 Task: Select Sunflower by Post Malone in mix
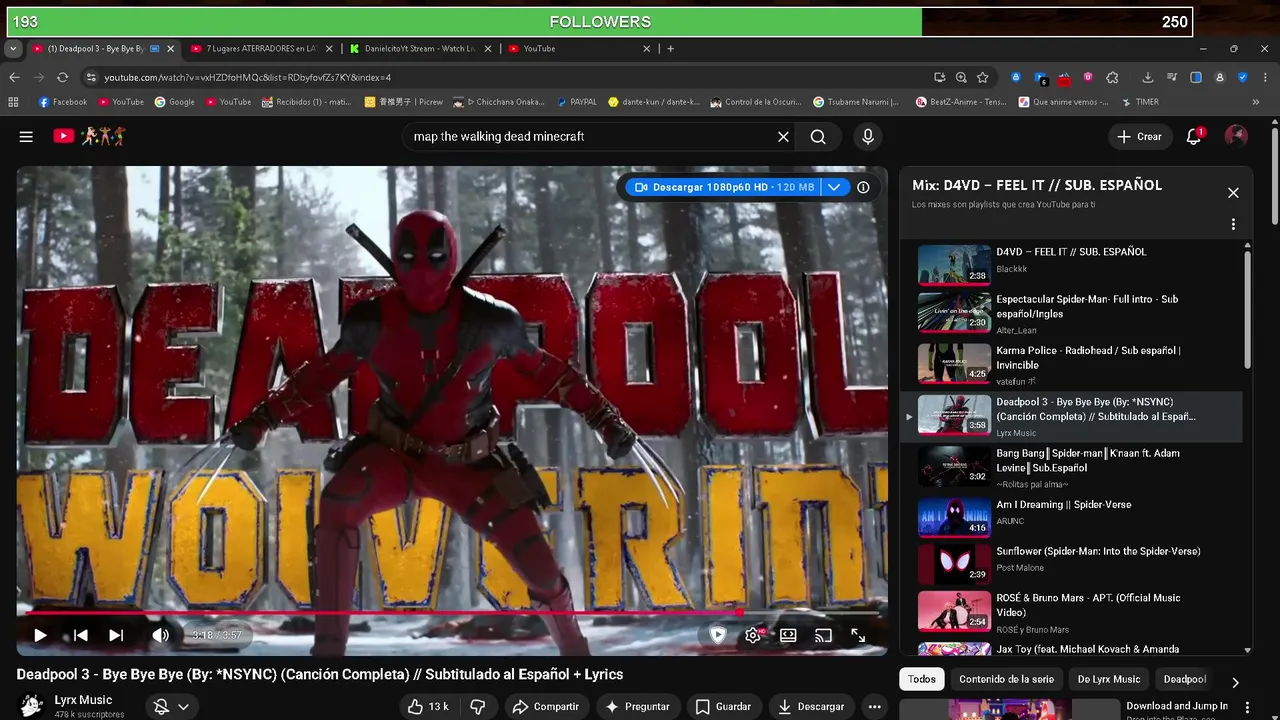pyautogui.click(x=1071, y=564)
